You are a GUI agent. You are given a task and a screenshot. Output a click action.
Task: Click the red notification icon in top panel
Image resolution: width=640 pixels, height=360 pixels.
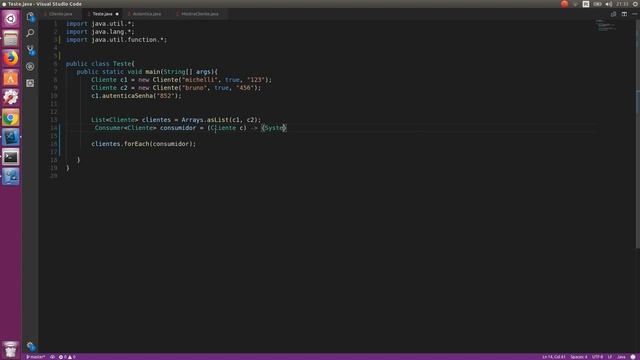pyautogui.click(x=564, y=4)
